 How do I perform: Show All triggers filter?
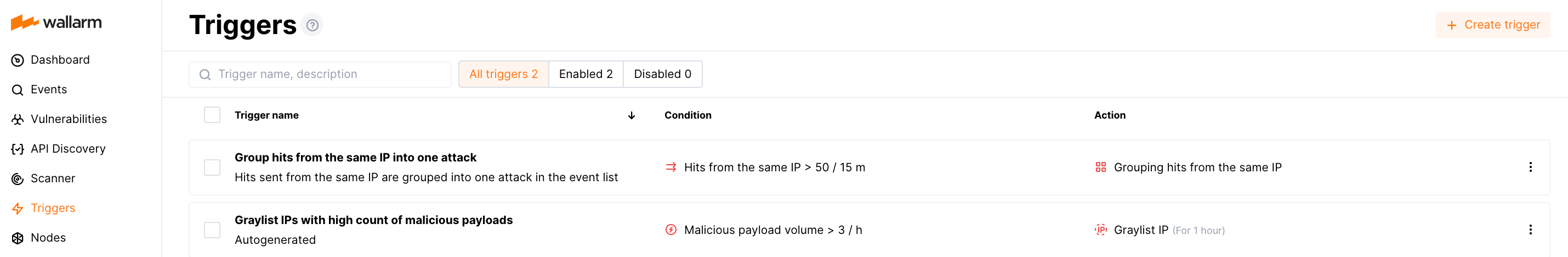[x=503, y=74]
